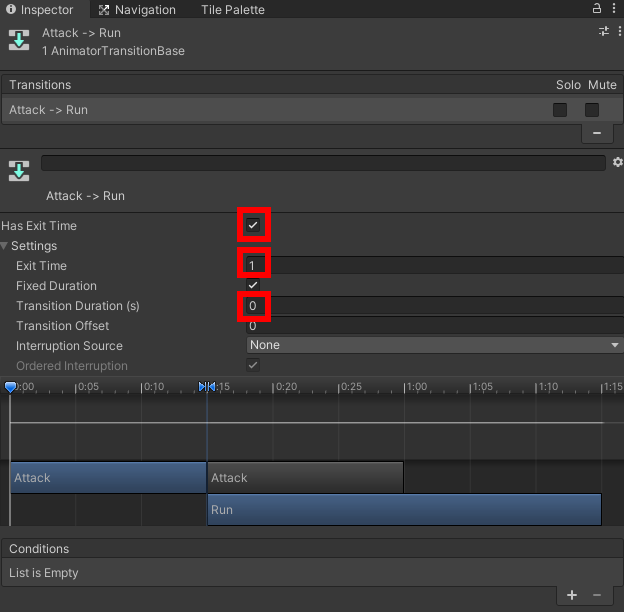Click the Transitions list header label
624x612 pixels.
[x=40, y=85]
